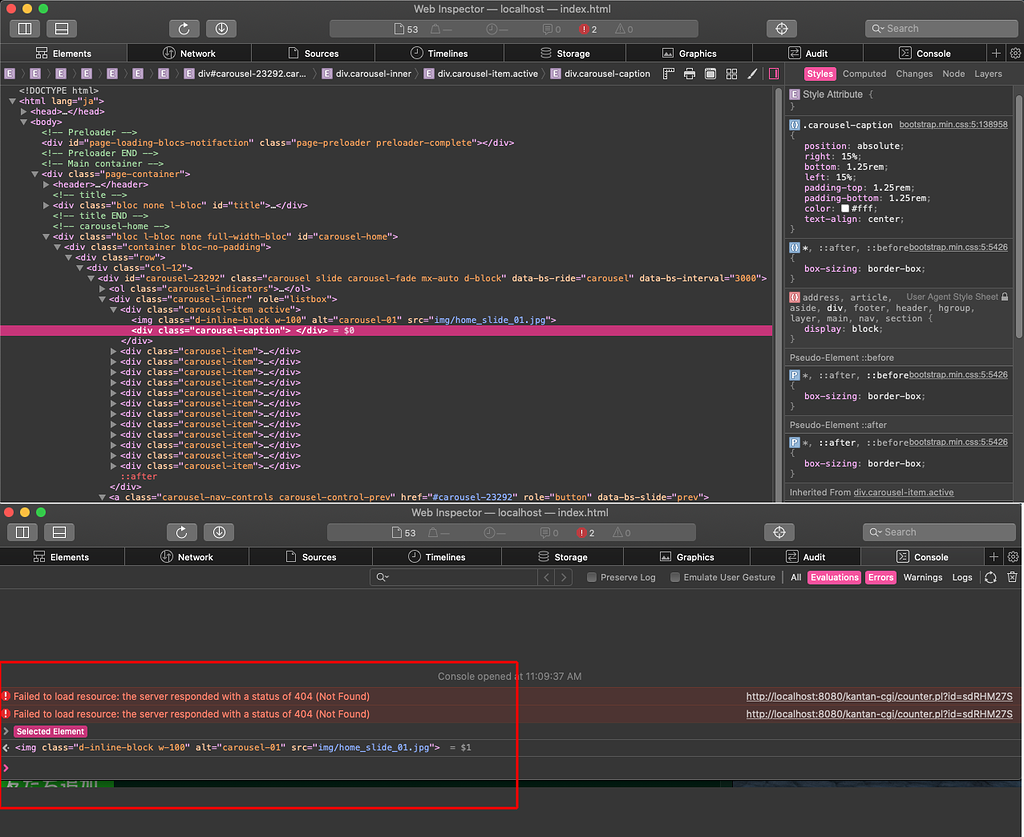Screen dimensions: 1024x837
Task: Switch to the Computed sidebar tab
Action: click(864, 74)
